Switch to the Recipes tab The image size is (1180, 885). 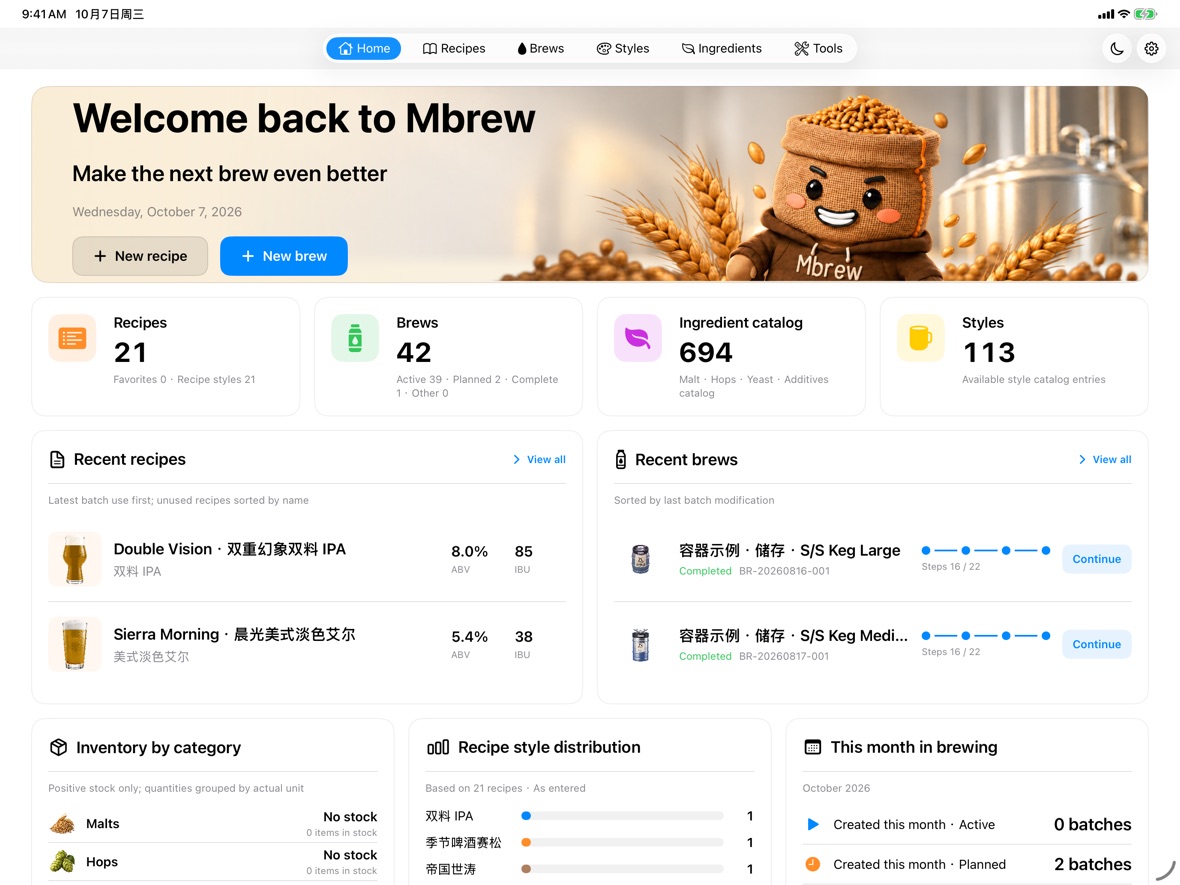[454, 49]
